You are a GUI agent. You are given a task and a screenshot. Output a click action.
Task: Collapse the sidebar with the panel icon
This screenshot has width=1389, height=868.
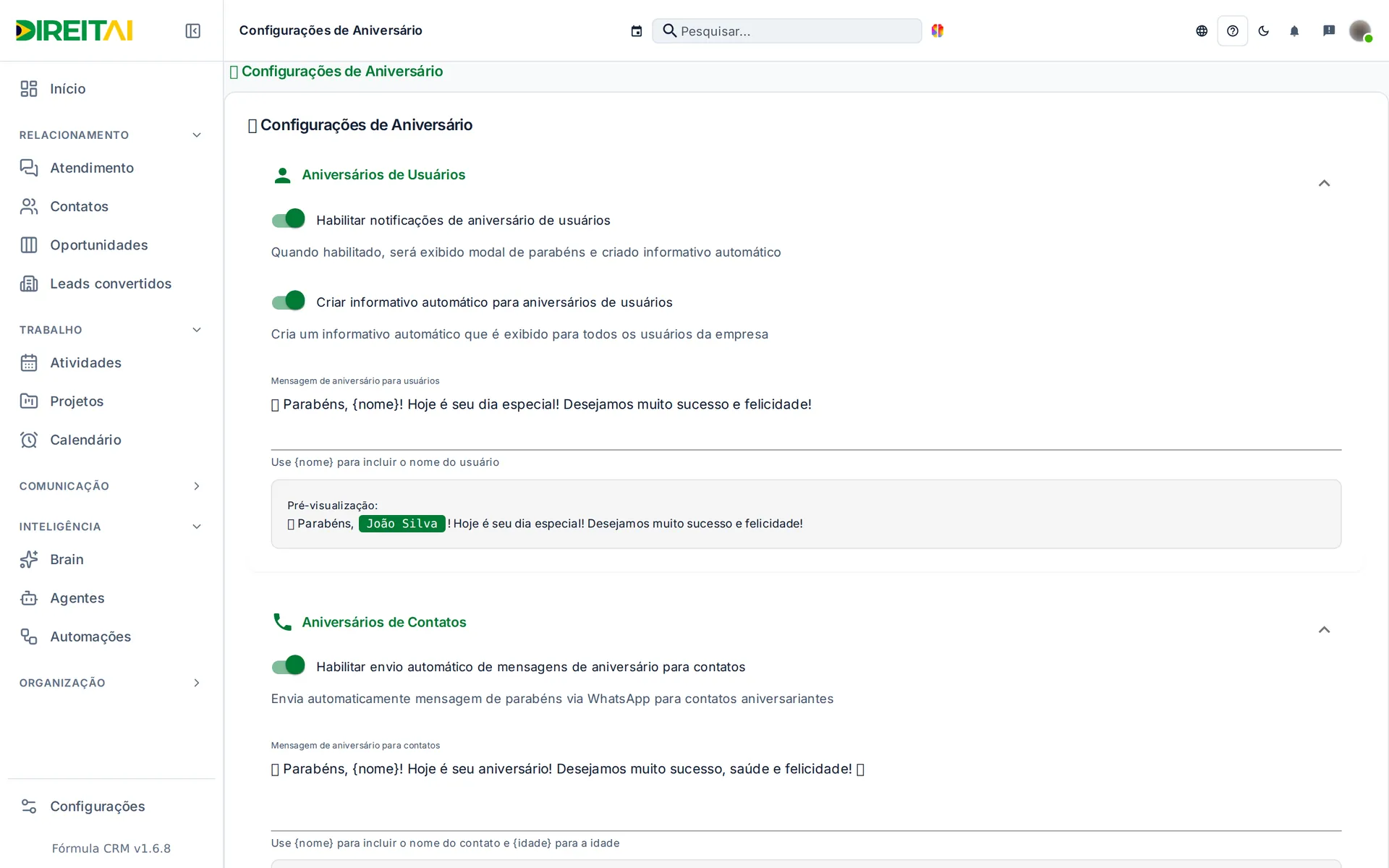tap(192, 30)
